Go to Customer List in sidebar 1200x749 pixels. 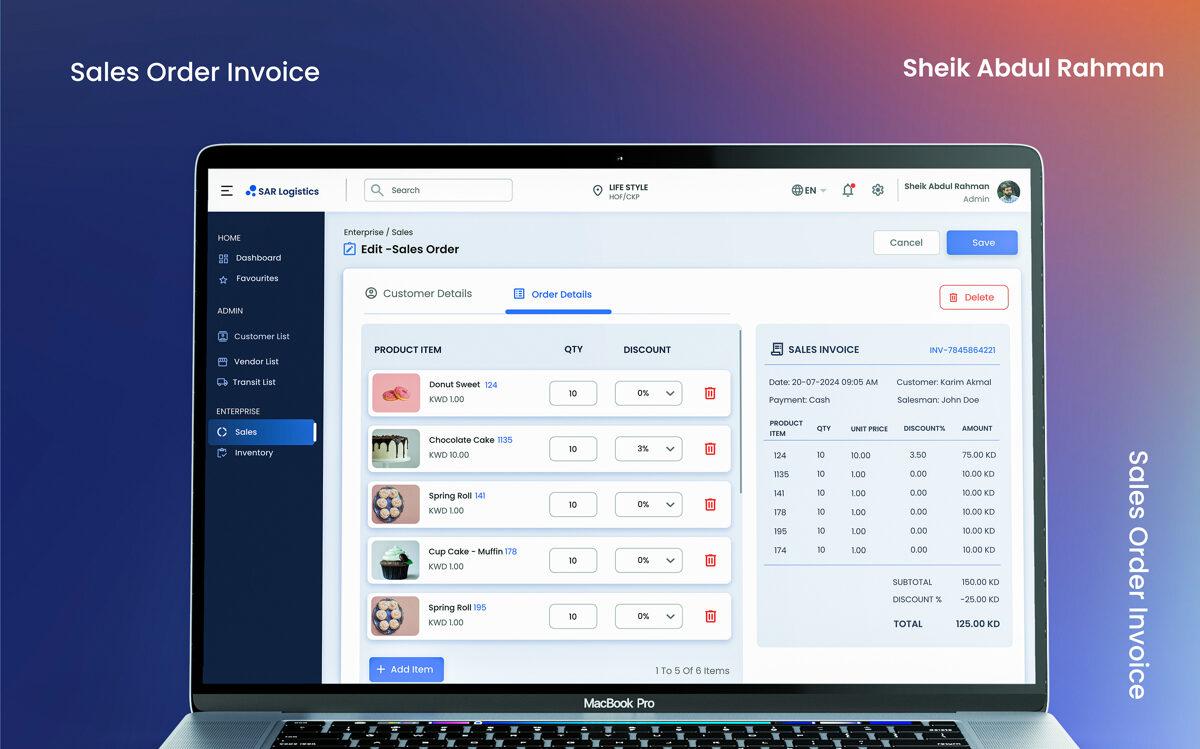pos(261,337)
